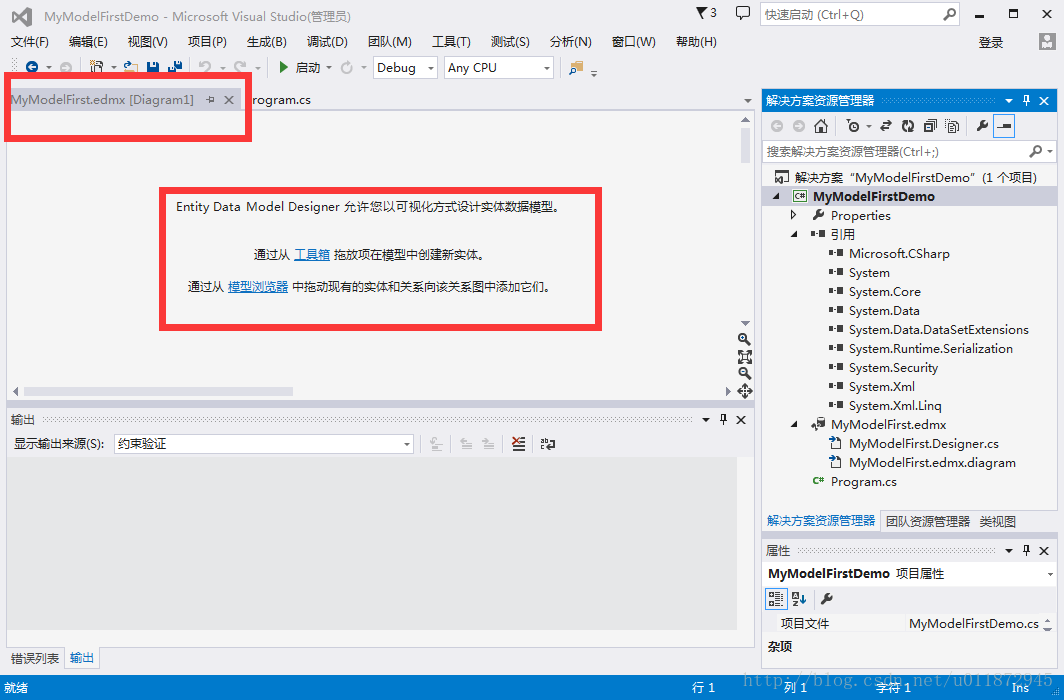Click the Navigate Backward toolbar arrow
This screenshot has width=1064, height=700.
click(31, 67)
